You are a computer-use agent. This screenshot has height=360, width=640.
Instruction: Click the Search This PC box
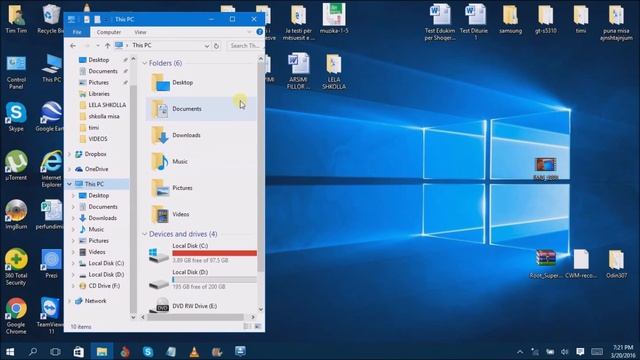245,46
